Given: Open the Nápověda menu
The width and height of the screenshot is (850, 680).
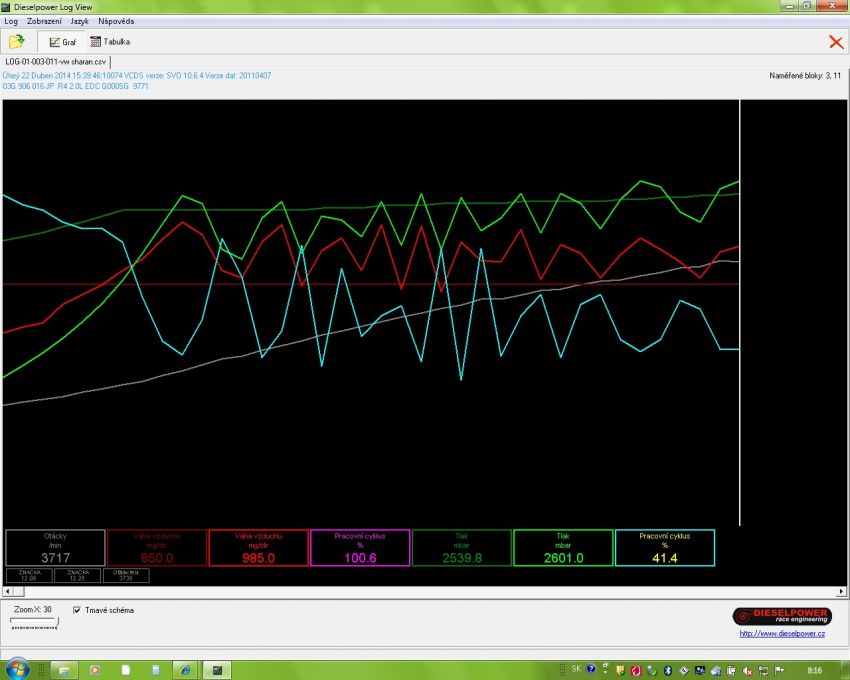Looking at the screenshot, I should pyautogui.click(x=116, y=21).
